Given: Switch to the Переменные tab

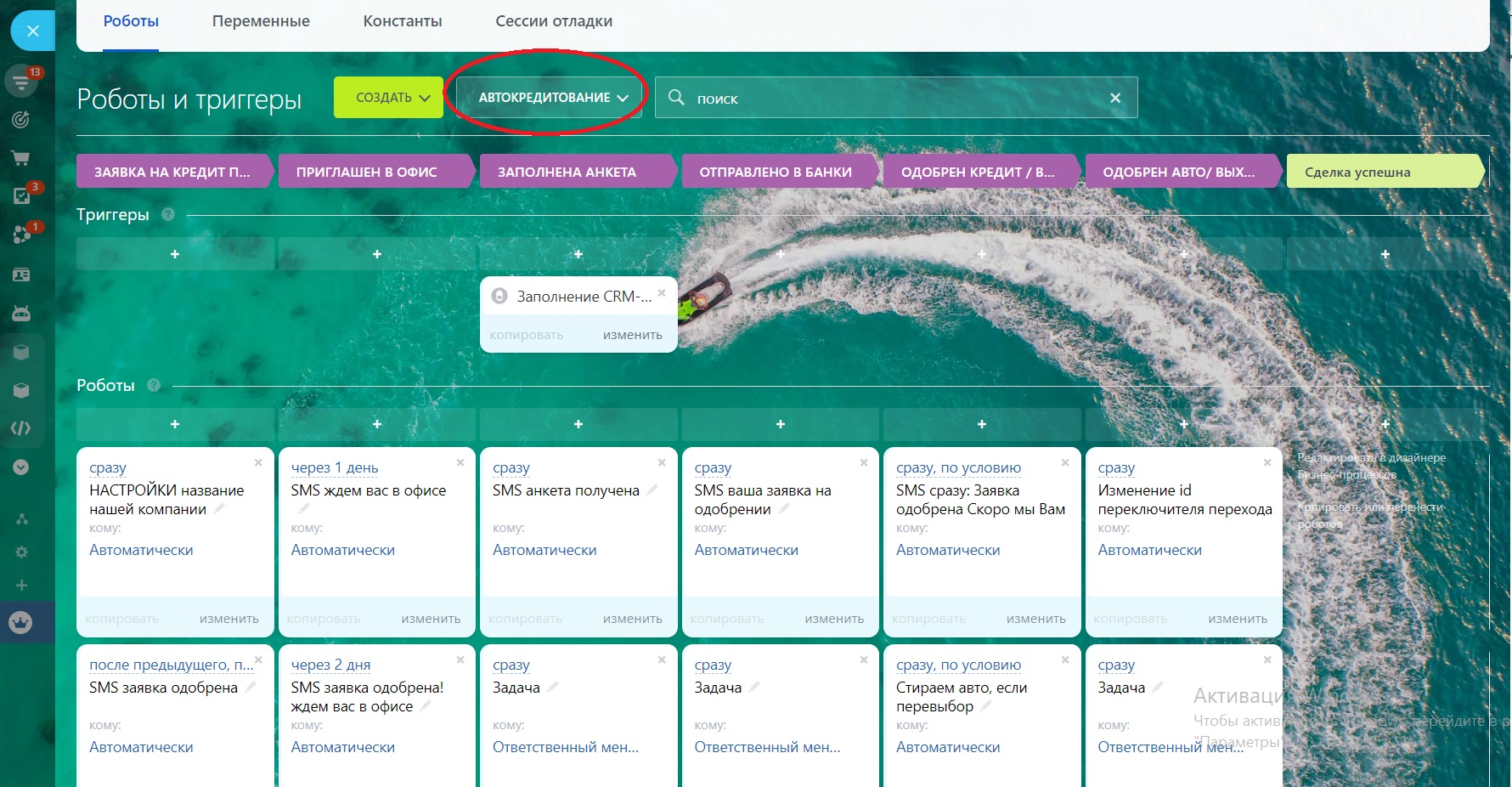Looking at the screenshot, I should tap(261, 21).
